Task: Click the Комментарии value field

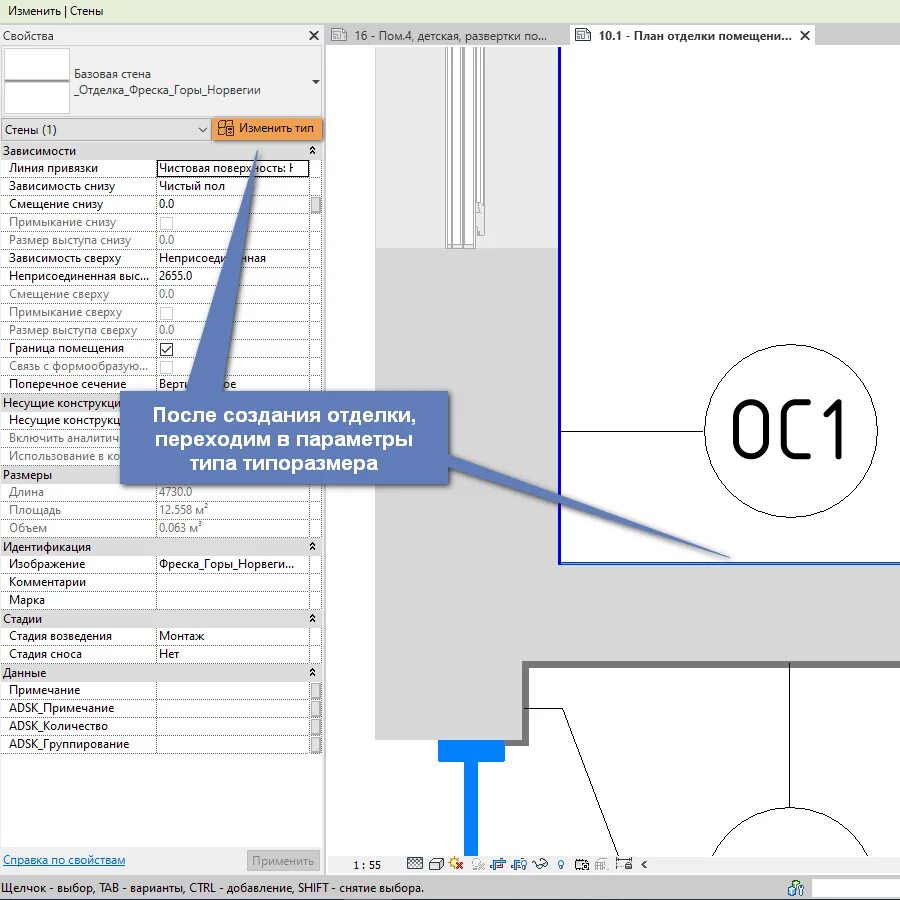Action: click(232, 582)
